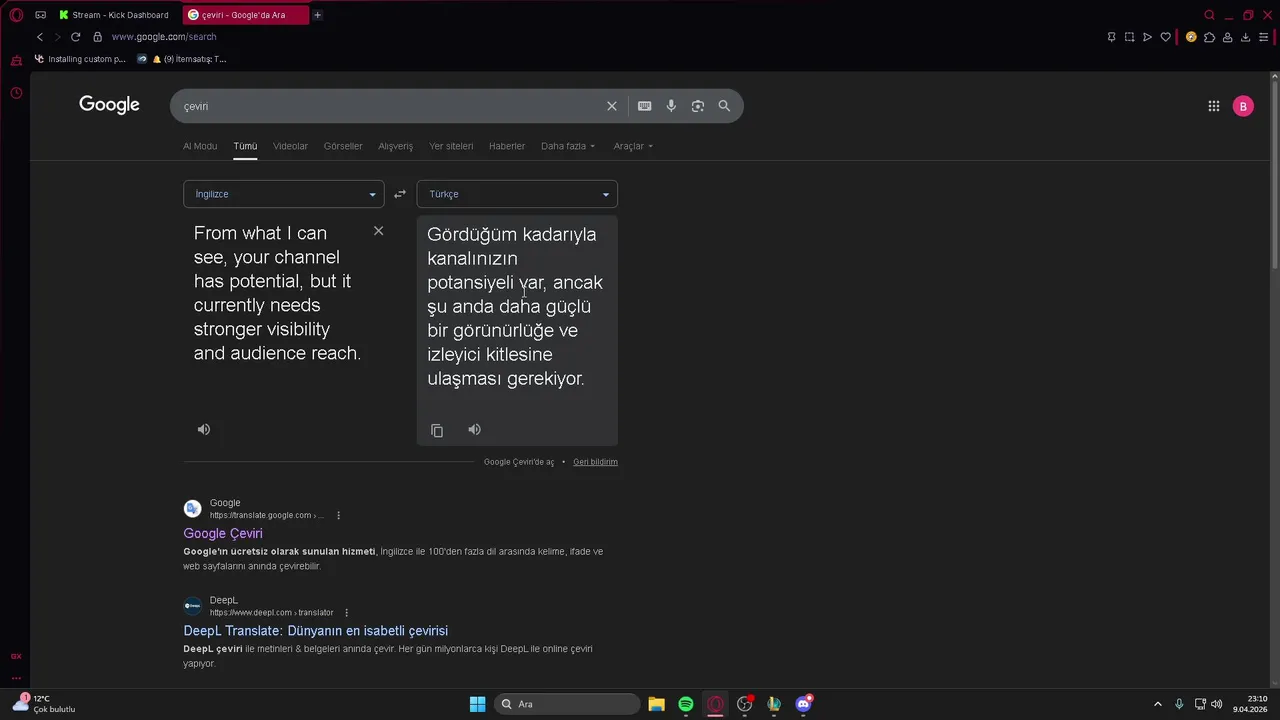View site security lock info
This screenshot has width=1280, height=720.
point(97,37)
